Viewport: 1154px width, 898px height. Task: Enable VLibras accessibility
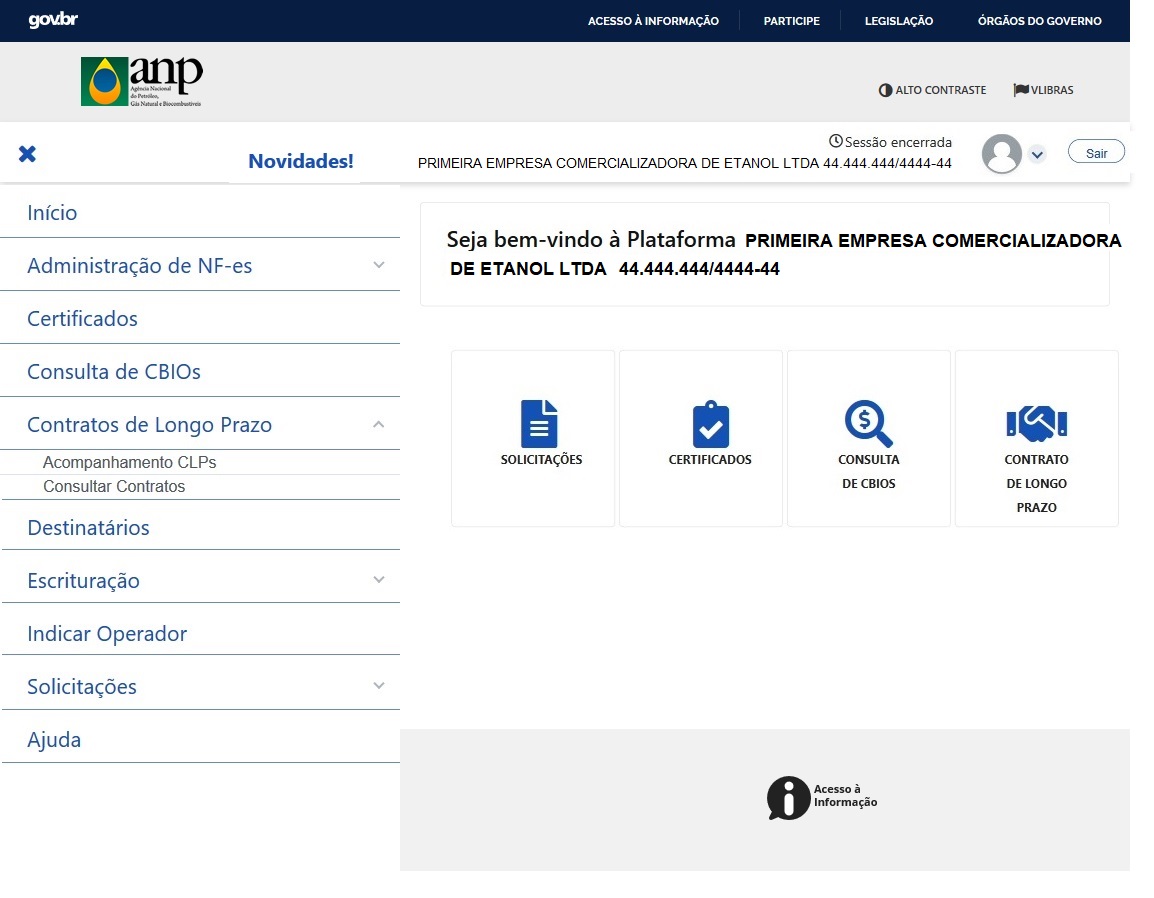1043,90
